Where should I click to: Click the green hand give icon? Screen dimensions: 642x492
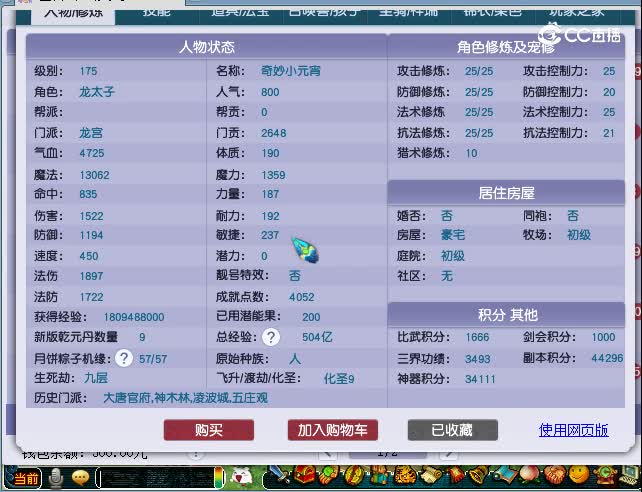point(328,475)
